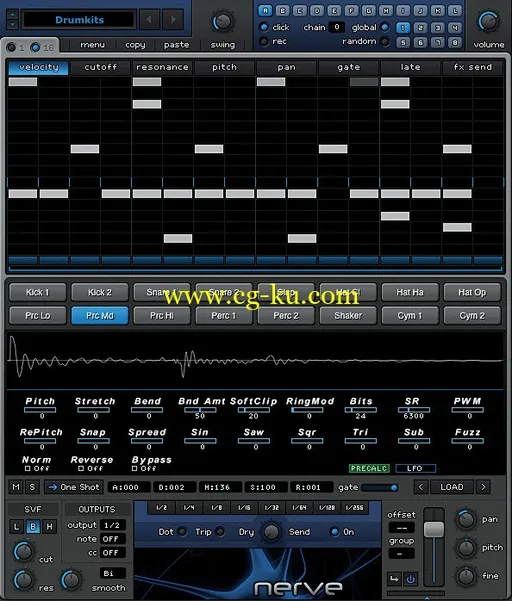The image size is (512, 601).
Task: Click the previous preset arrow
Action: (x=149, y=19)
